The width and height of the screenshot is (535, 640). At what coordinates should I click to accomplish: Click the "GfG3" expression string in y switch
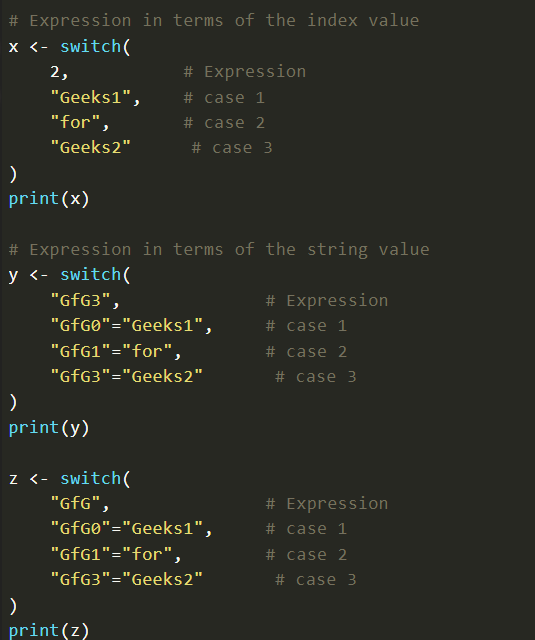coord(80,300)
